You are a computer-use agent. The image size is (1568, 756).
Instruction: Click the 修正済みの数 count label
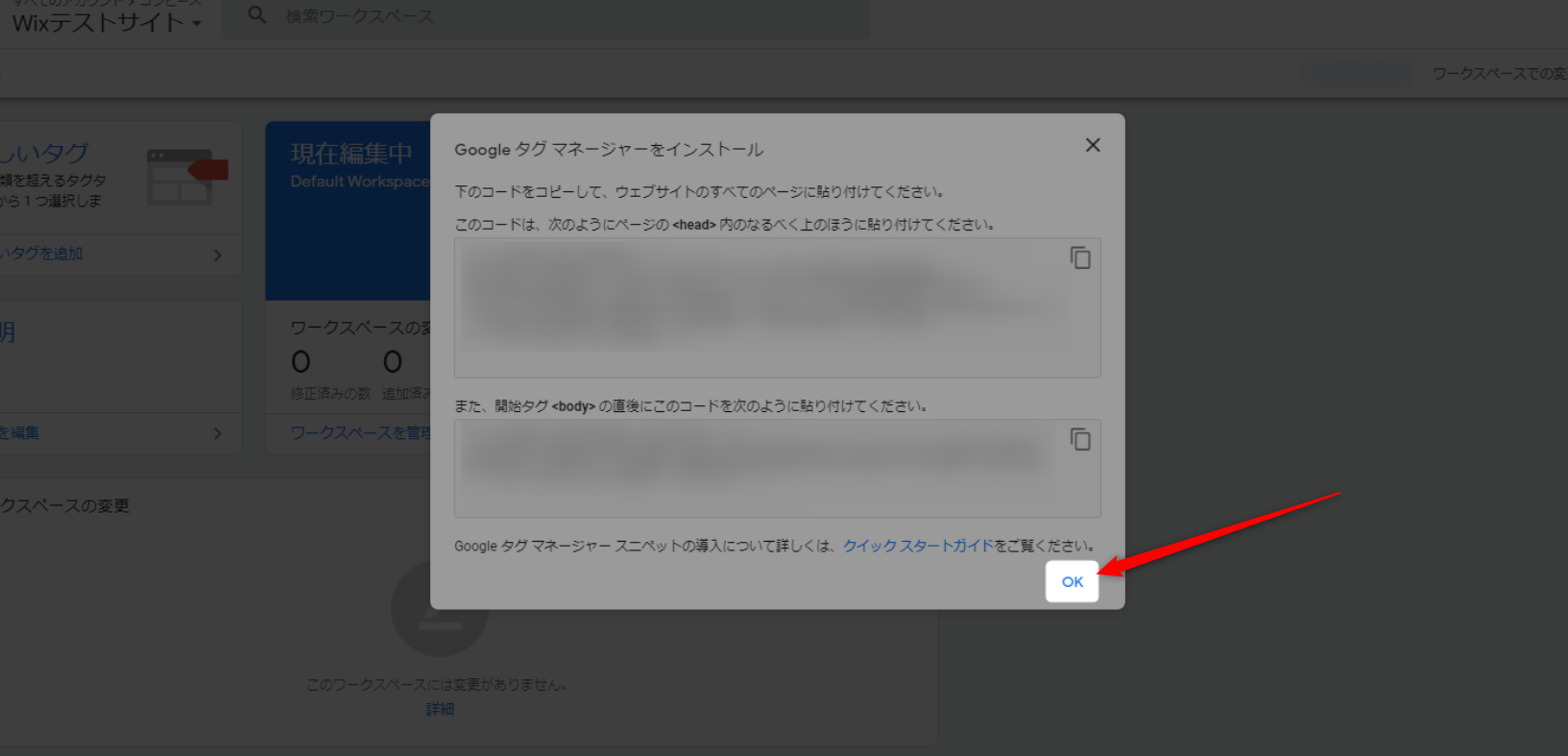pos(330,393)
